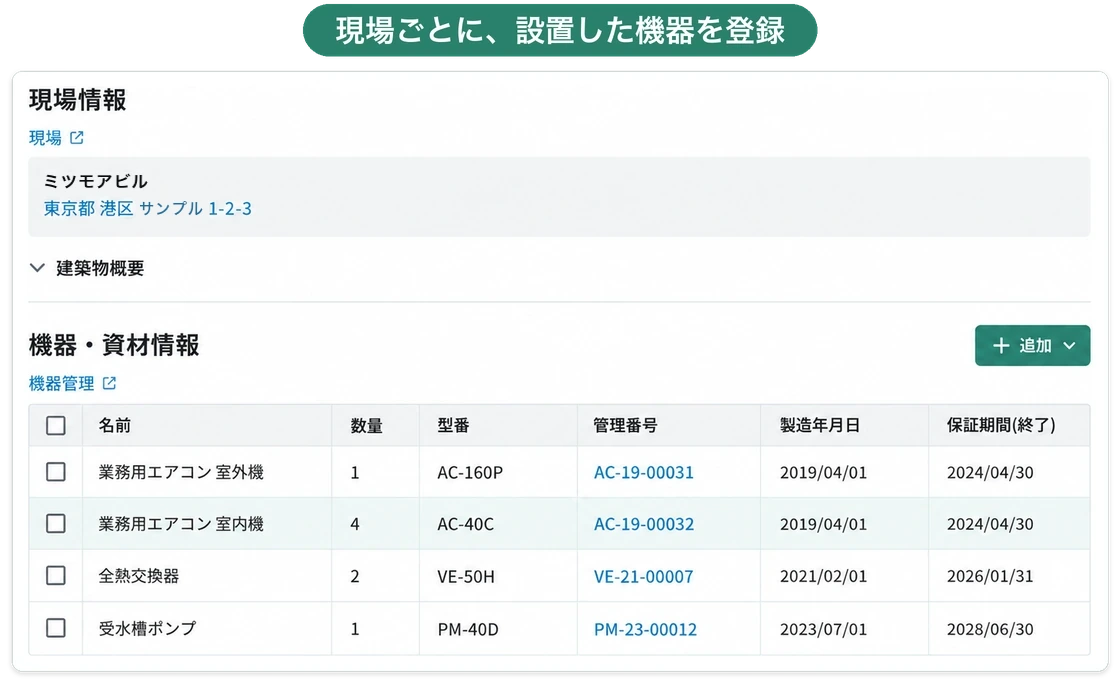Screen dimensions: 1120x686
Task: Expand the 建築物概要 section
Action: 37,268
